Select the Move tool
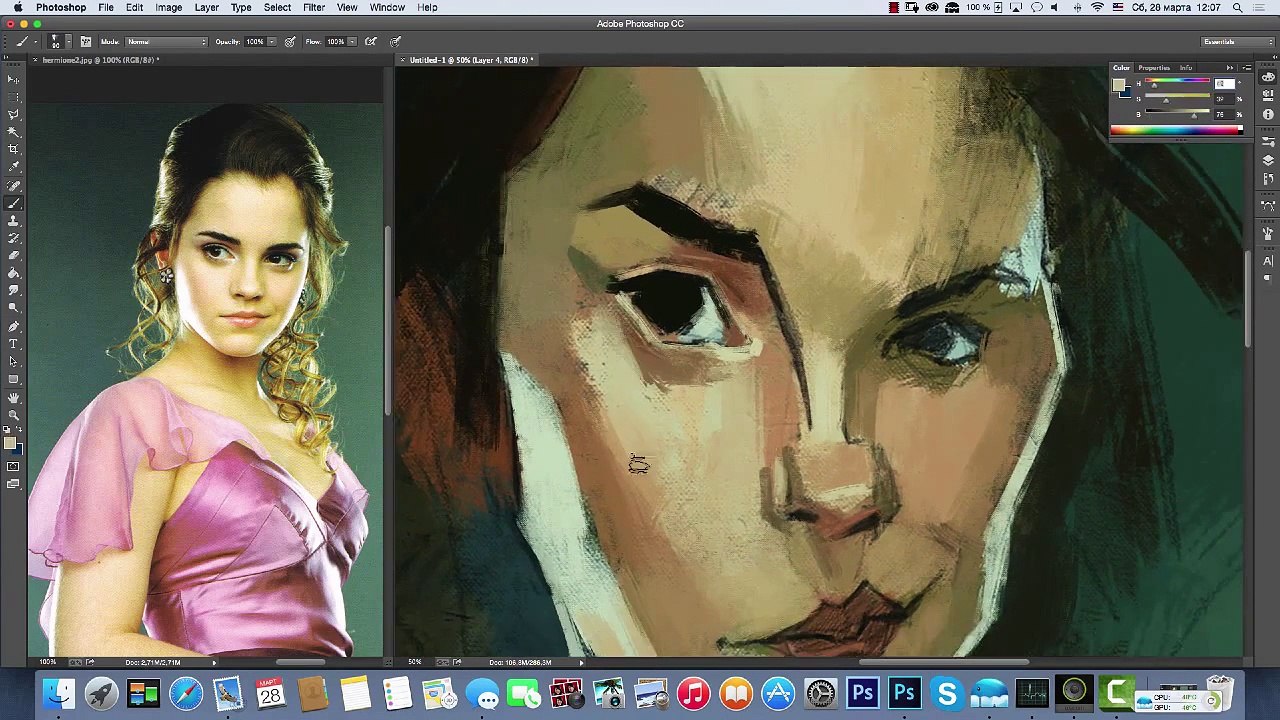This screenshot has width=1280, height=720. coord(13,79)
